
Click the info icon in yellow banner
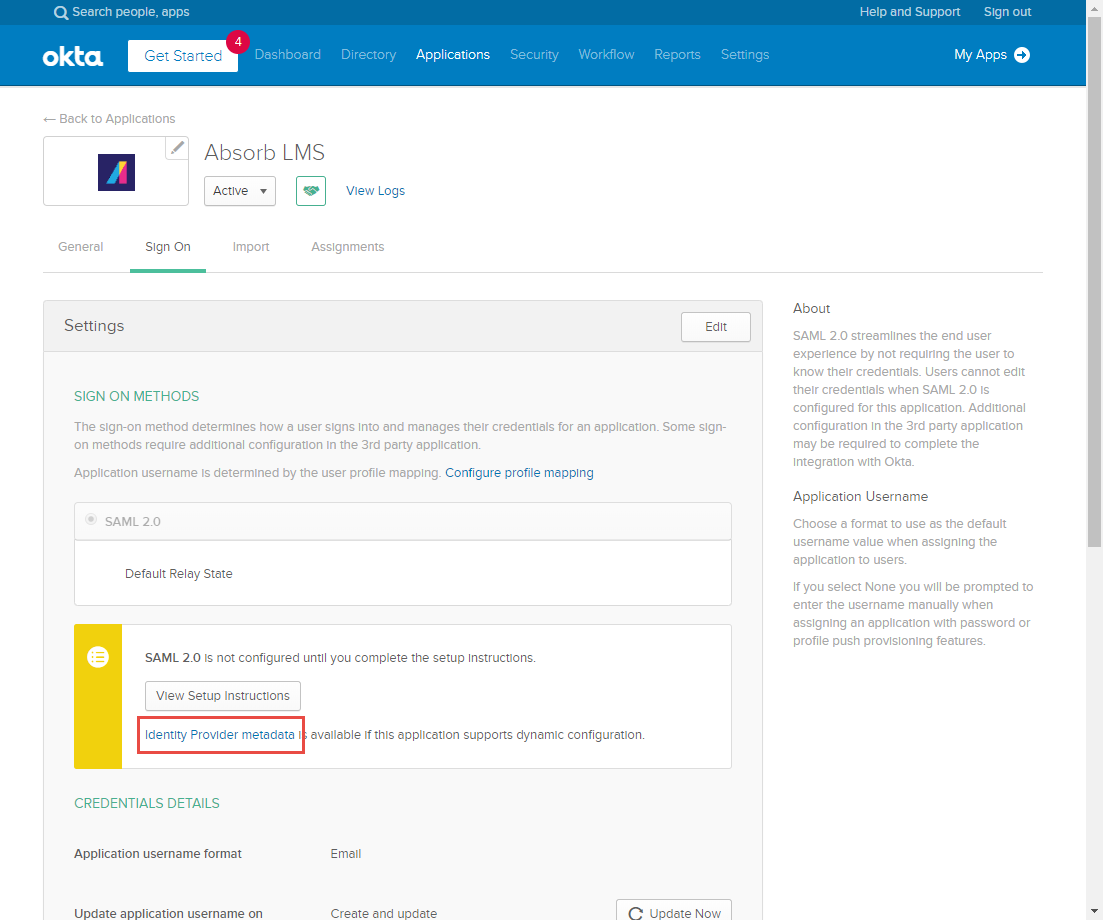click(x=97, y=657)
